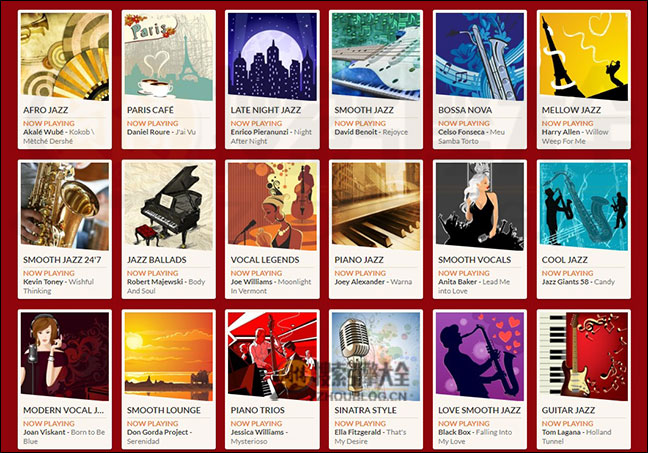Image resolution: width=648 pixels, height=453 pixels.
Task: Open the Smooth Jazz 24'7 title link
Action: pos(62,260)
